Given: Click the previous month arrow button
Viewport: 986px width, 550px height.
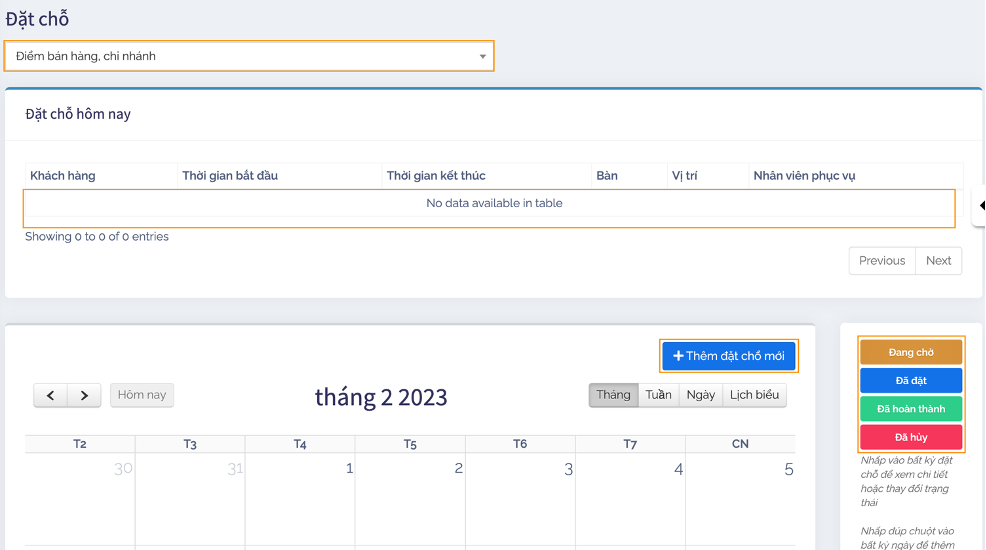Looking at the screenshot, I should 51,395.
